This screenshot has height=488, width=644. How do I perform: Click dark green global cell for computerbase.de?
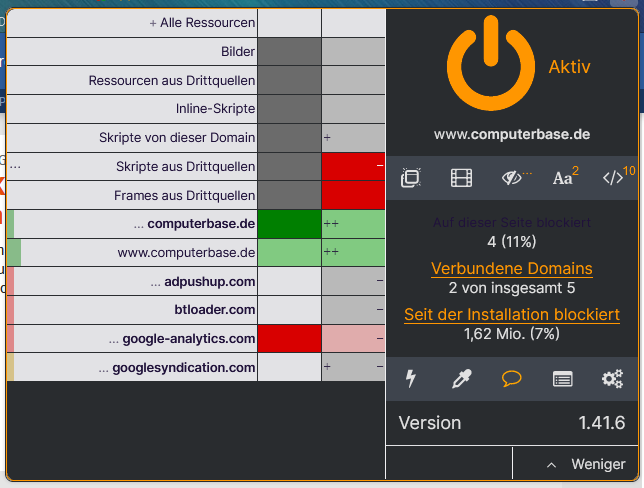(x=289, y=224)
